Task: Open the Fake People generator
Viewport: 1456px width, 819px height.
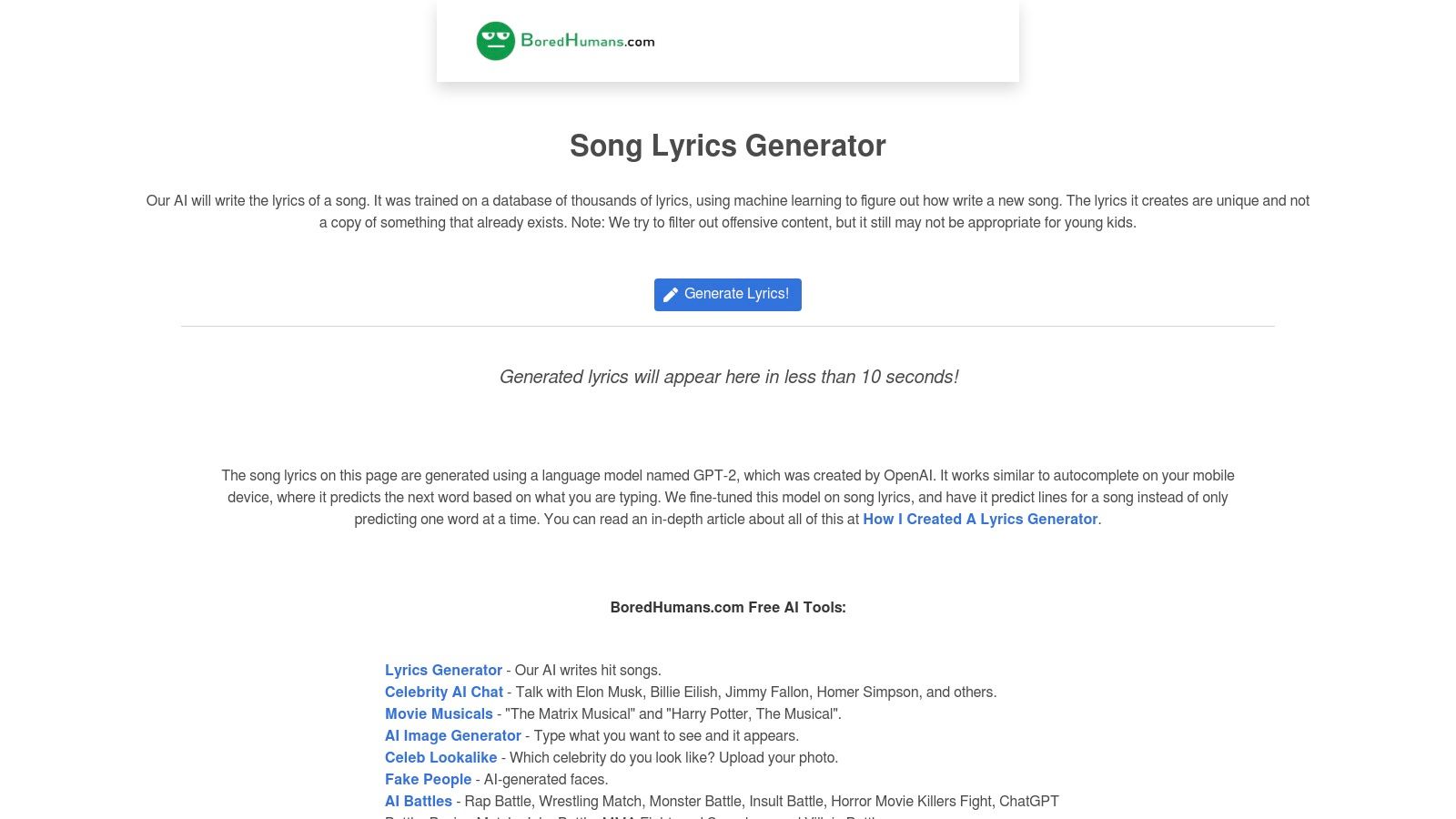Action: point(428,779)
